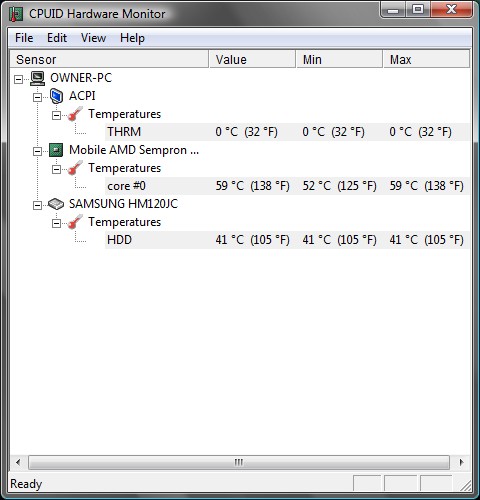Click the SAMSUNG HM120JC hard drive icon
Viewport: 480px width, 500px height.
(x=56, y=204)
